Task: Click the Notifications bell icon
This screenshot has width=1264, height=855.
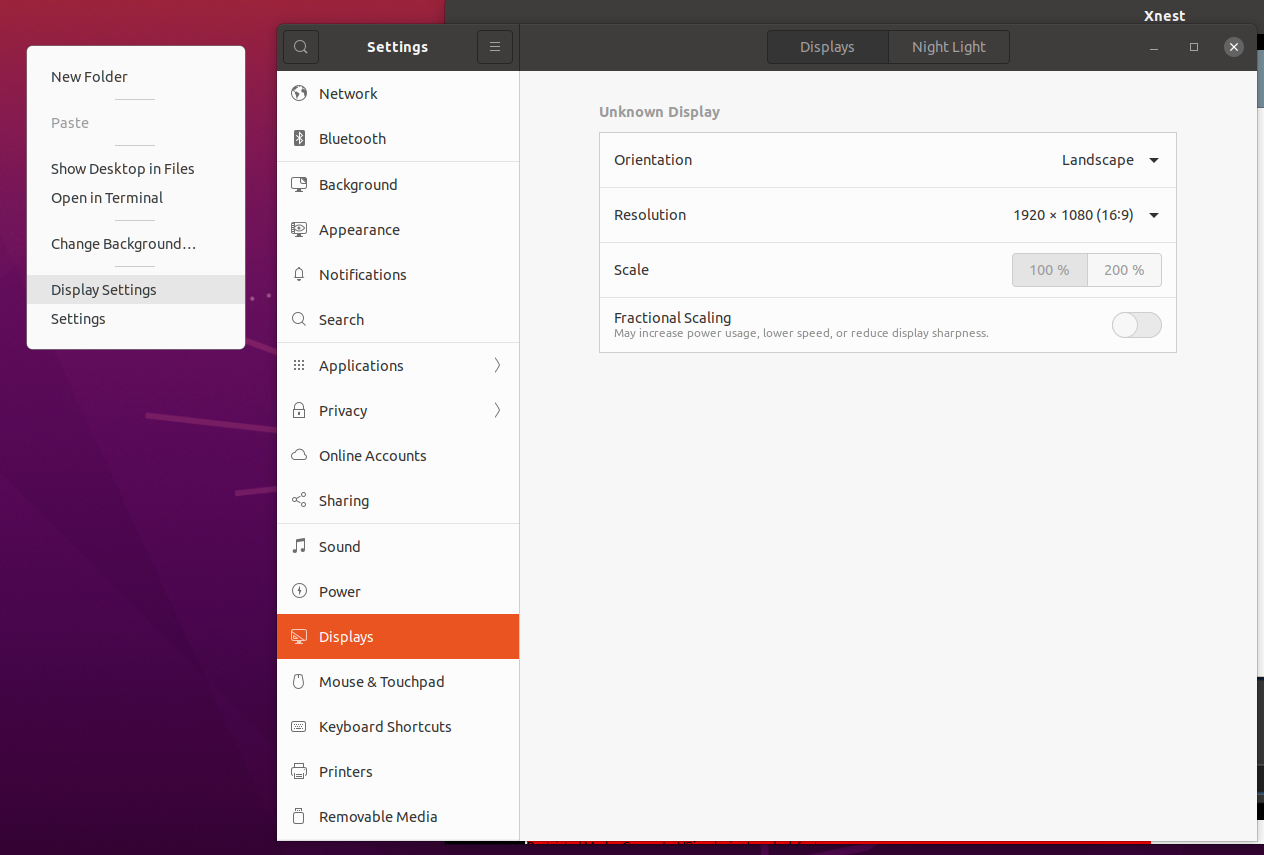Action: [x=299, y=275]
